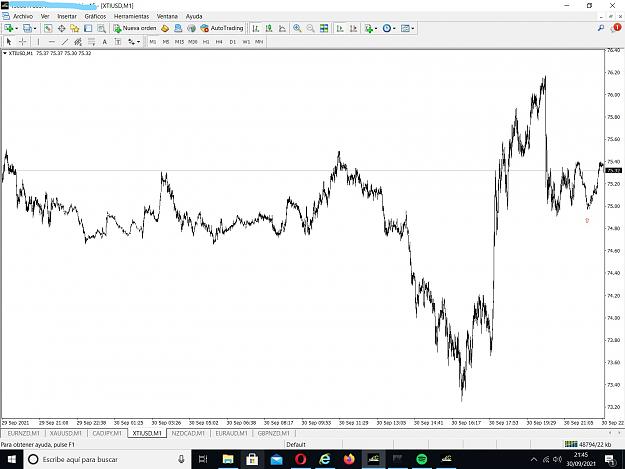Open the New Chart toolbar icon

click(x=8, y=28)
